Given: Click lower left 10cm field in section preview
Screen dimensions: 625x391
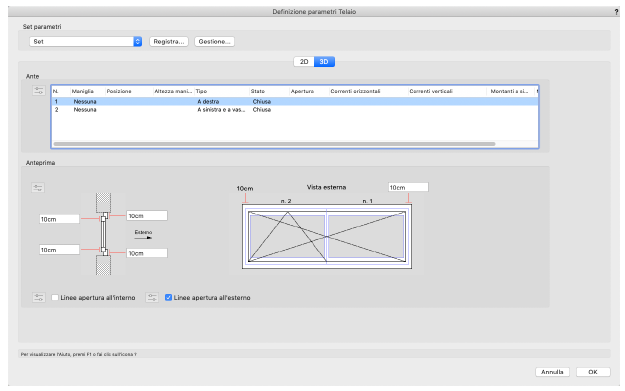Looking at the screenshot, I should pos(59,250).
